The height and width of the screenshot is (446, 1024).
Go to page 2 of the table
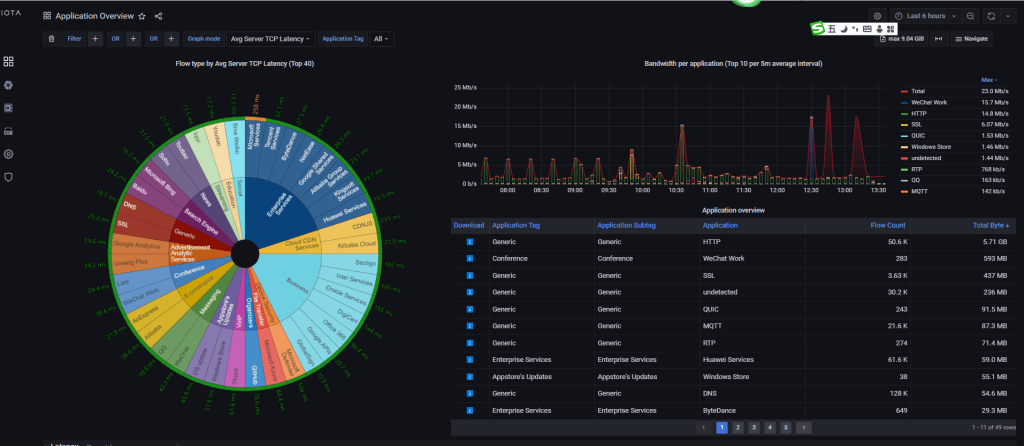(x=737, y=427)
